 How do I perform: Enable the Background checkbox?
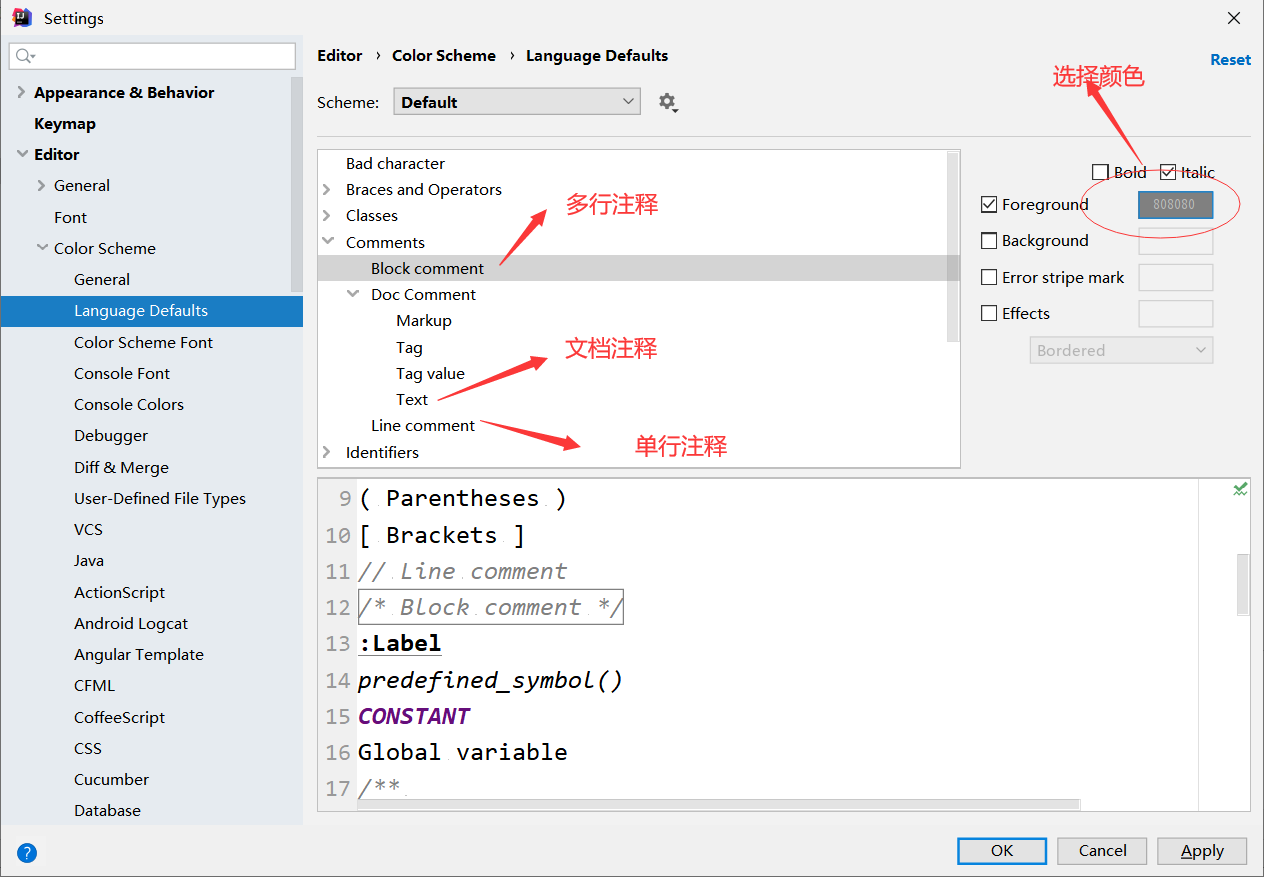point(989,240)
